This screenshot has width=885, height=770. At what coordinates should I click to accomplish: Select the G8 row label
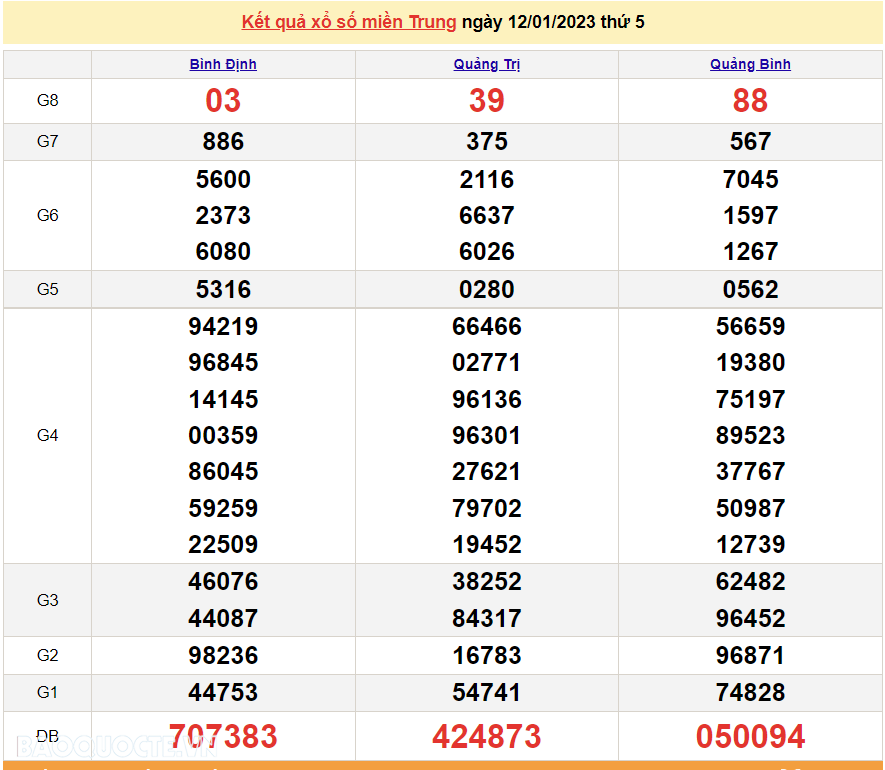click(47, 101)
